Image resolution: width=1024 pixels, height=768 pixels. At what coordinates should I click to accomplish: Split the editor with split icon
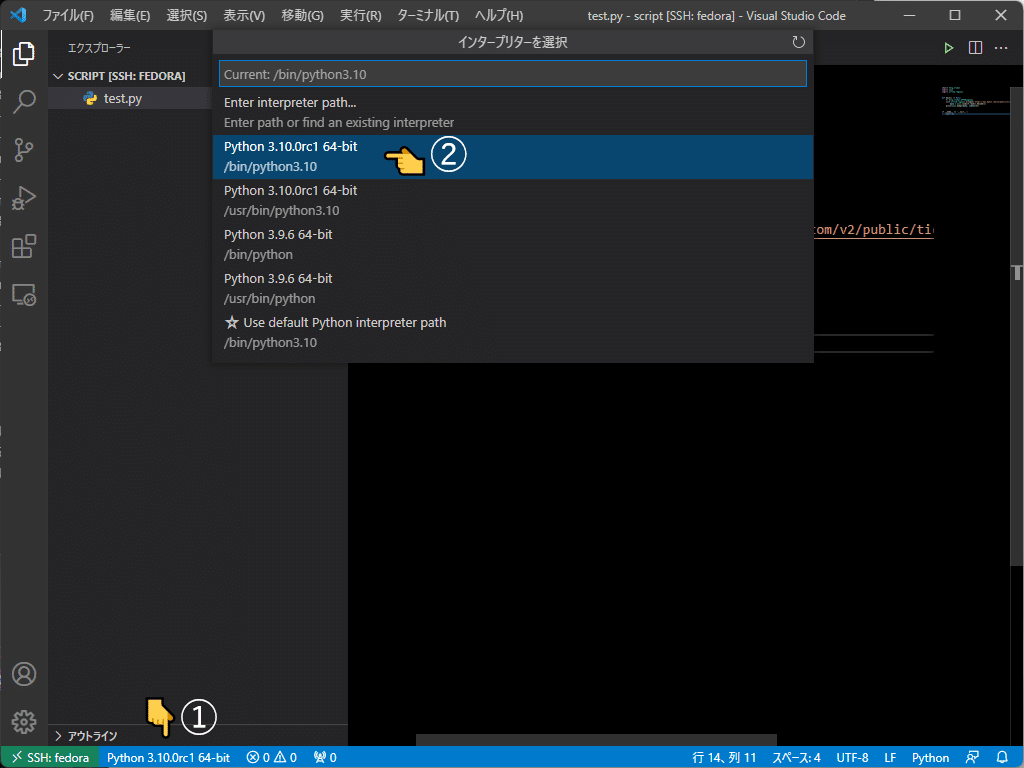pos(975,48)
